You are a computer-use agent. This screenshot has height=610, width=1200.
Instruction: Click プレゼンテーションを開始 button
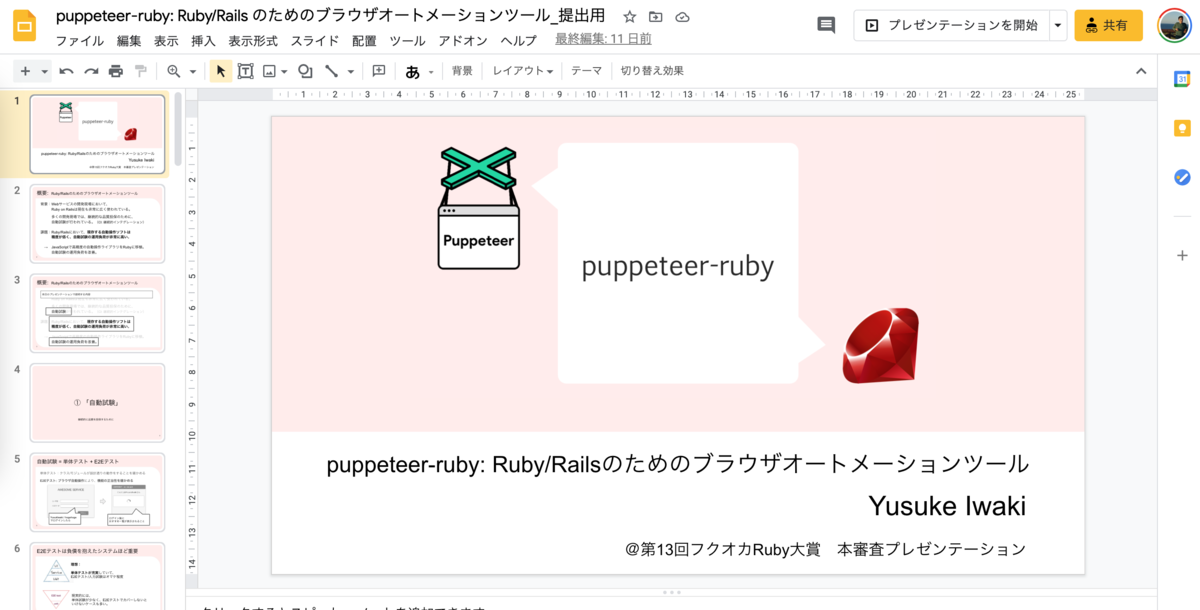[951, 25]
